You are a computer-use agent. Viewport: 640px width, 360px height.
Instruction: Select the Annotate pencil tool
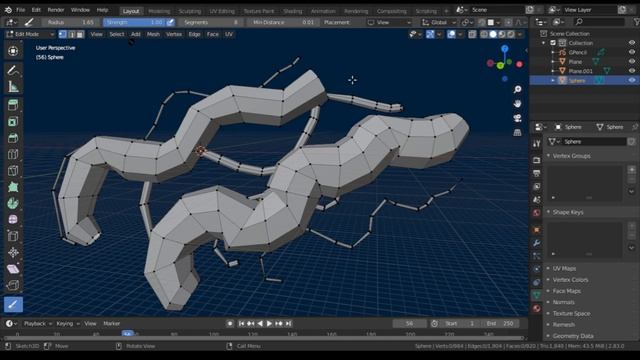[x=13, y=70]
